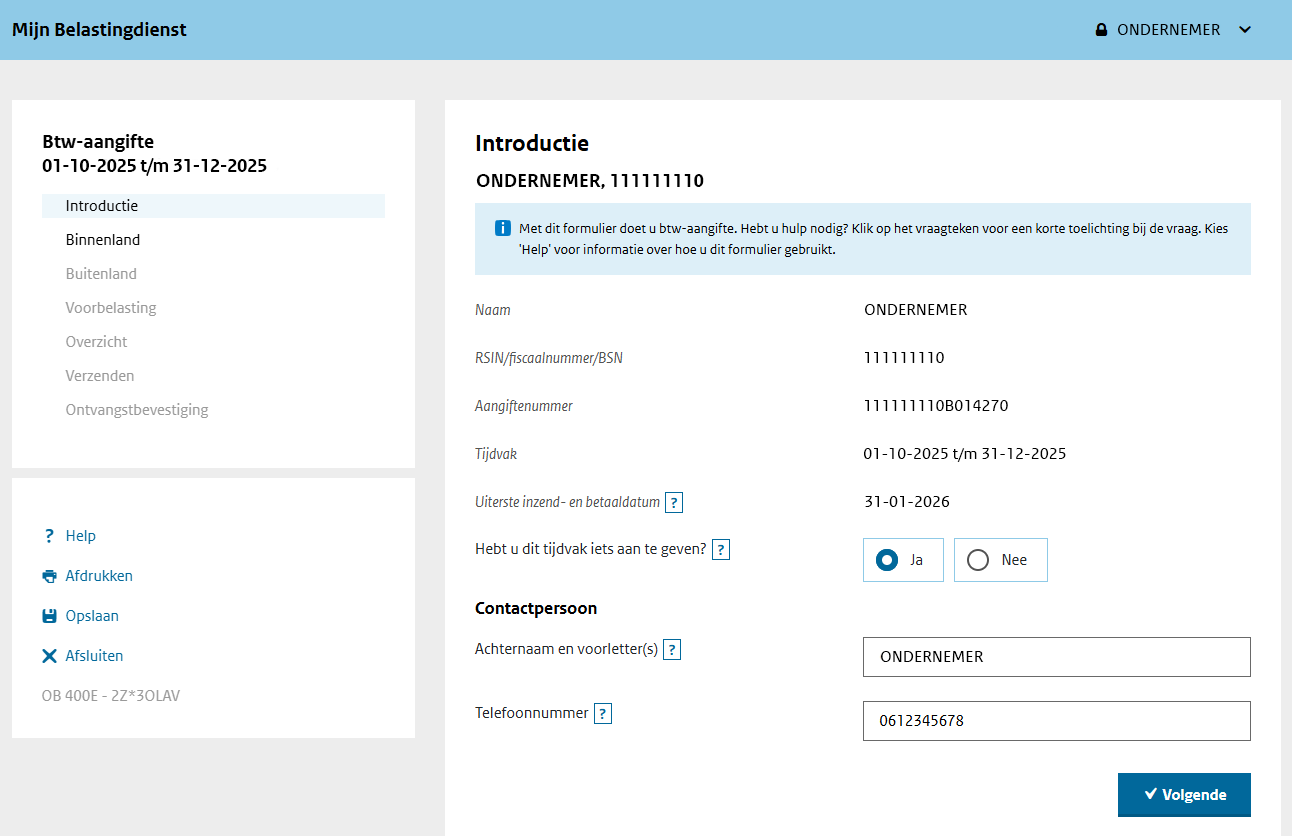The image size is (1292, 836).
Task: Click the Mijn Belastingdienst header title
Action: (x=99, y=29)
